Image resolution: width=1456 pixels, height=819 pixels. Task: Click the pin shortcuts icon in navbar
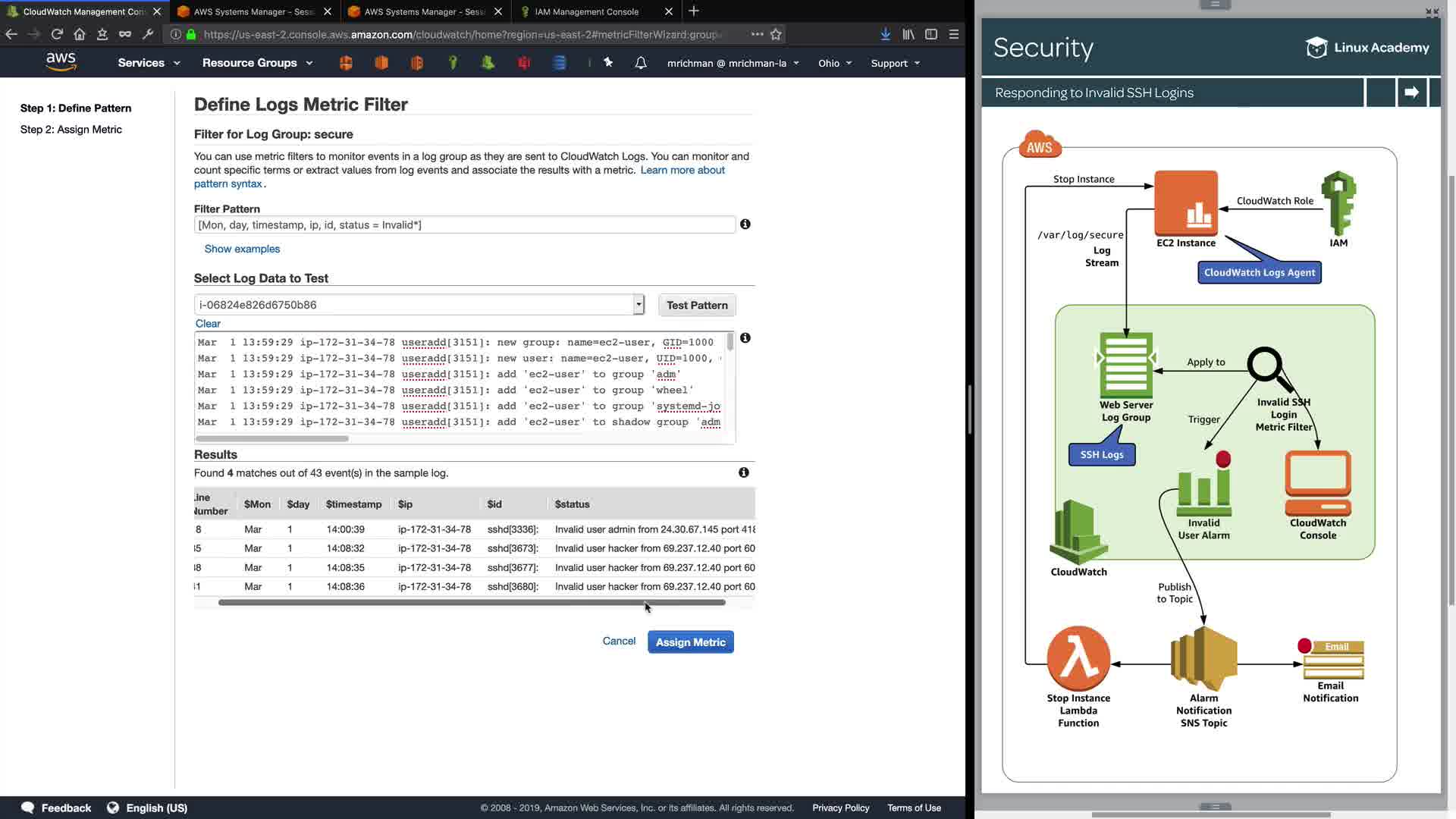608,63
